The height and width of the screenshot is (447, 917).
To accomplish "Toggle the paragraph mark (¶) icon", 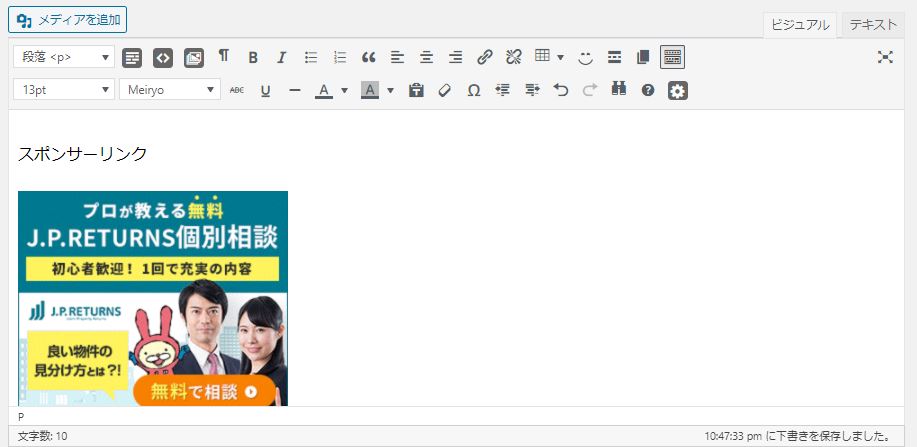I will (224, 56).
